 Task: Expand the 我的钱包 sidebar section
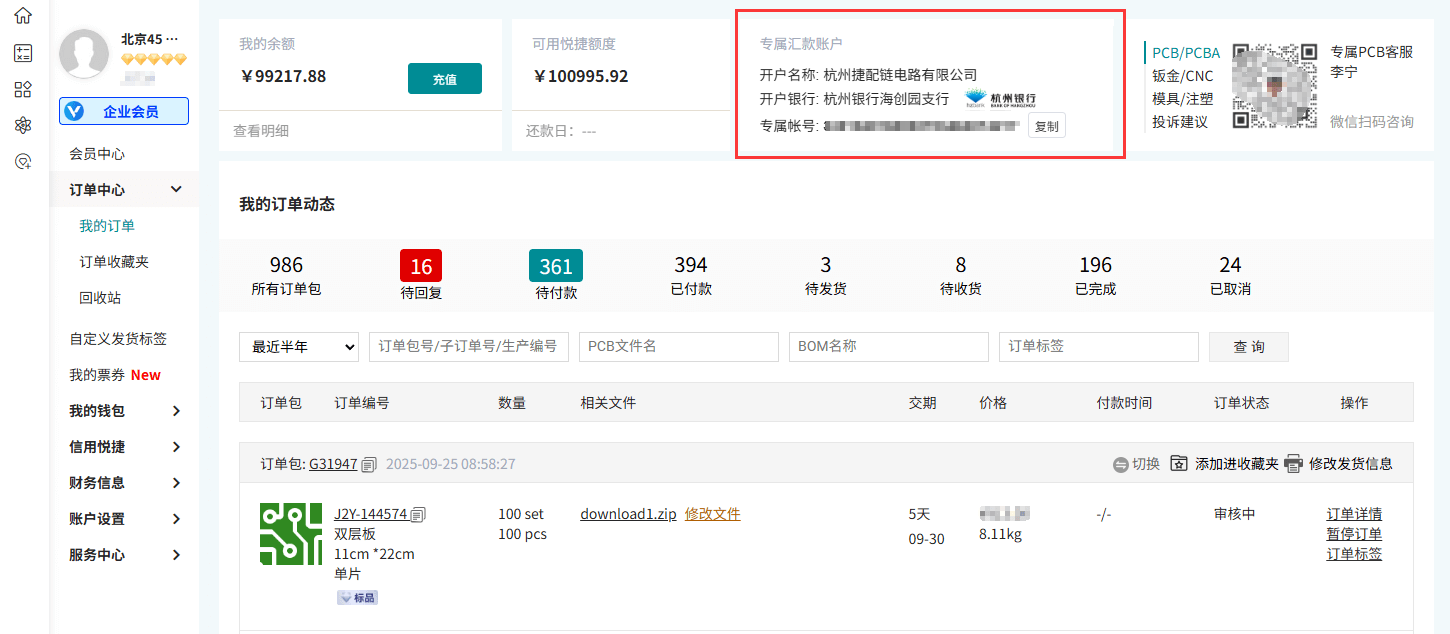pyautogui.click(x=176, y=411)
